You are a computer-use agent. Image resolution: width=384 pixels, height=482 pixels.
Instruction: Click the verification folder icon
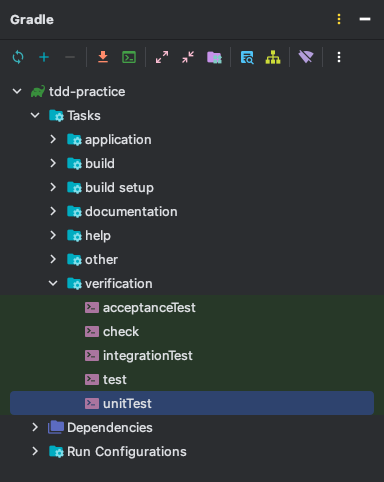(74, 284)
